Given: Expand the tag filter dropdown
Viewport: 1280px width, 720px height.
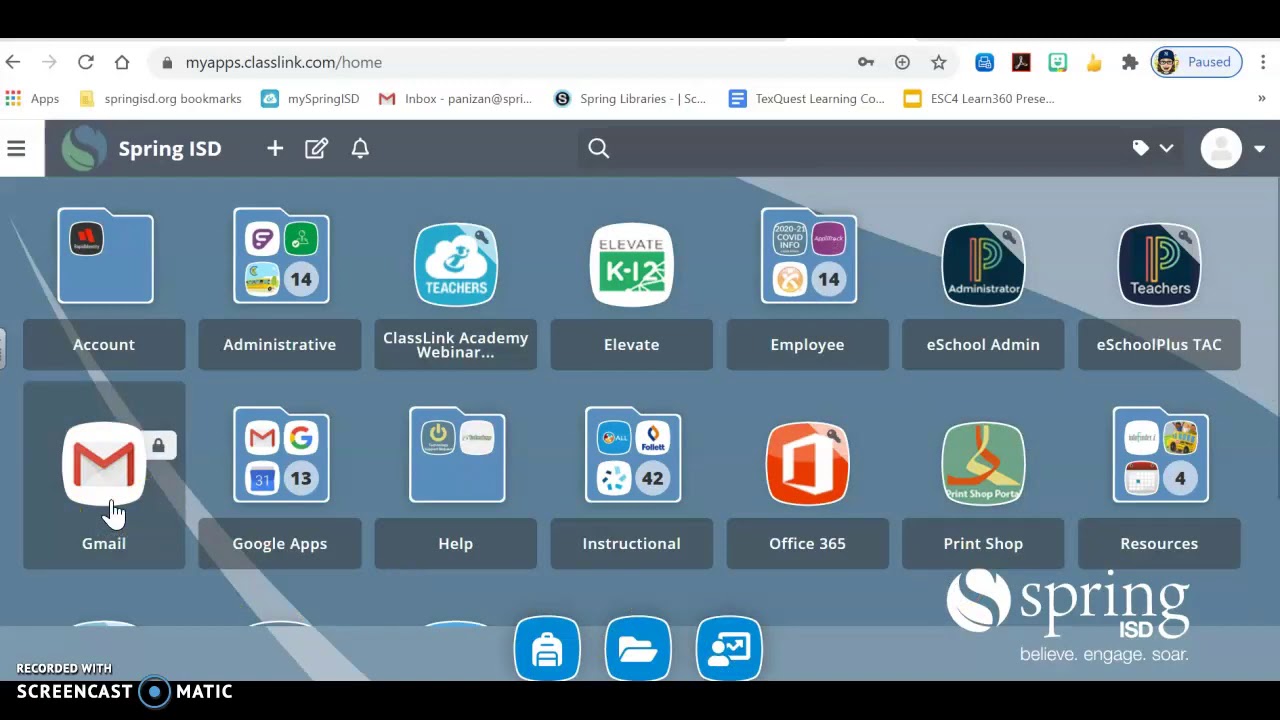Looking at the screenshot, I should [1153, 148].
